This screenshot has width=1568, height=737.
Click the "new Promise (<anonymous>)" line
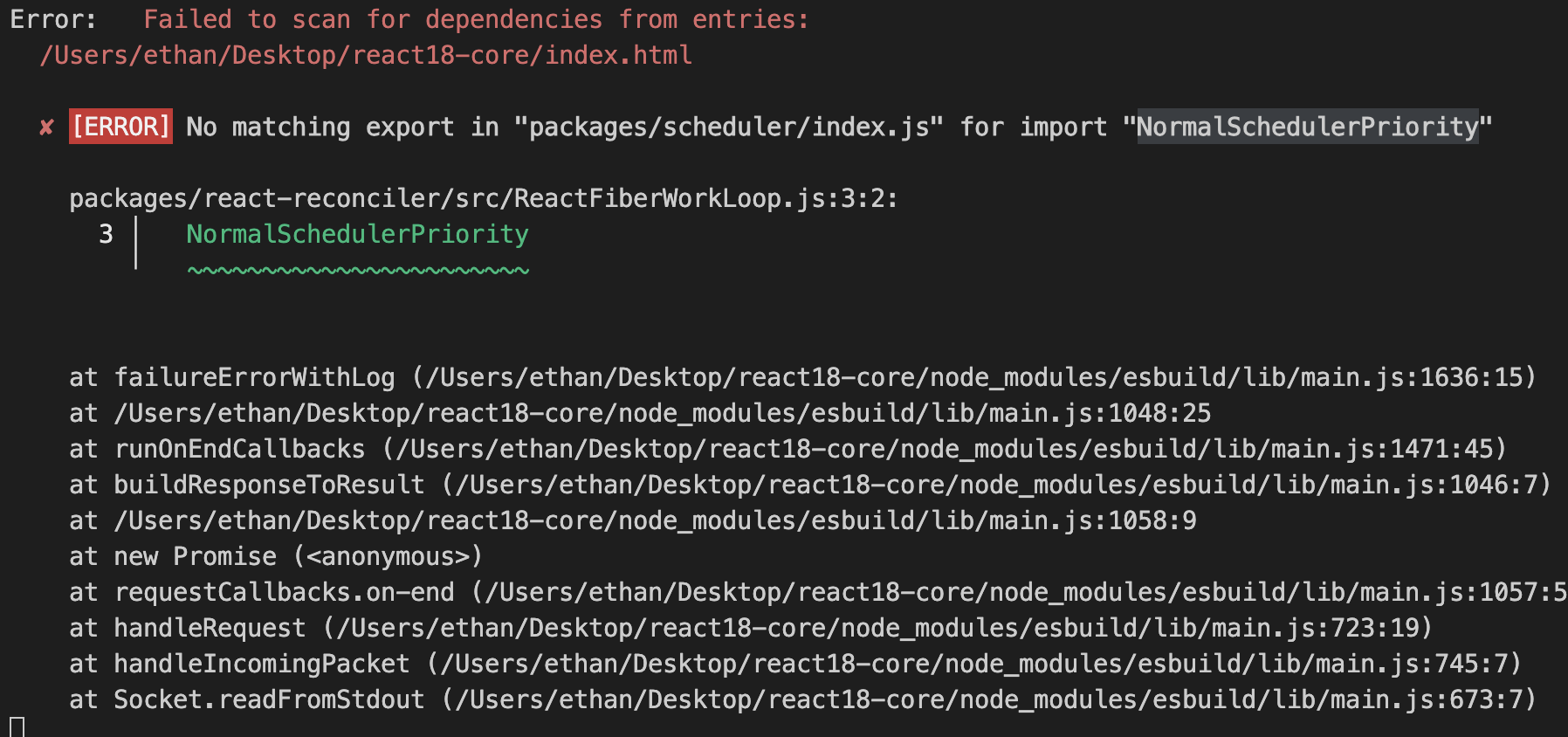pyautogui.click(x=276, y=556)
